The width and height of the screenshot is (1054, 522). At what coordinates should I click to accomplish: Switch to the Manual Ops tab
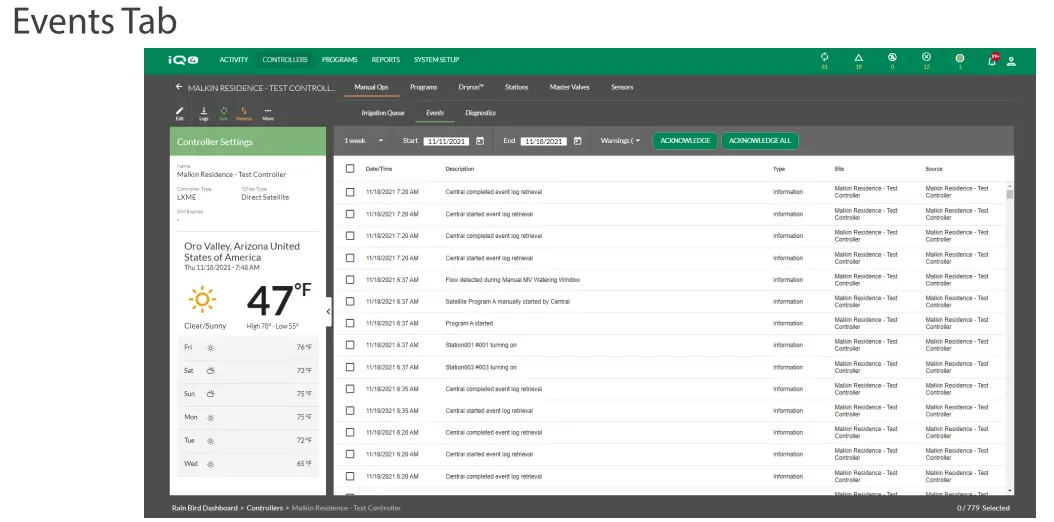point(371,87)
